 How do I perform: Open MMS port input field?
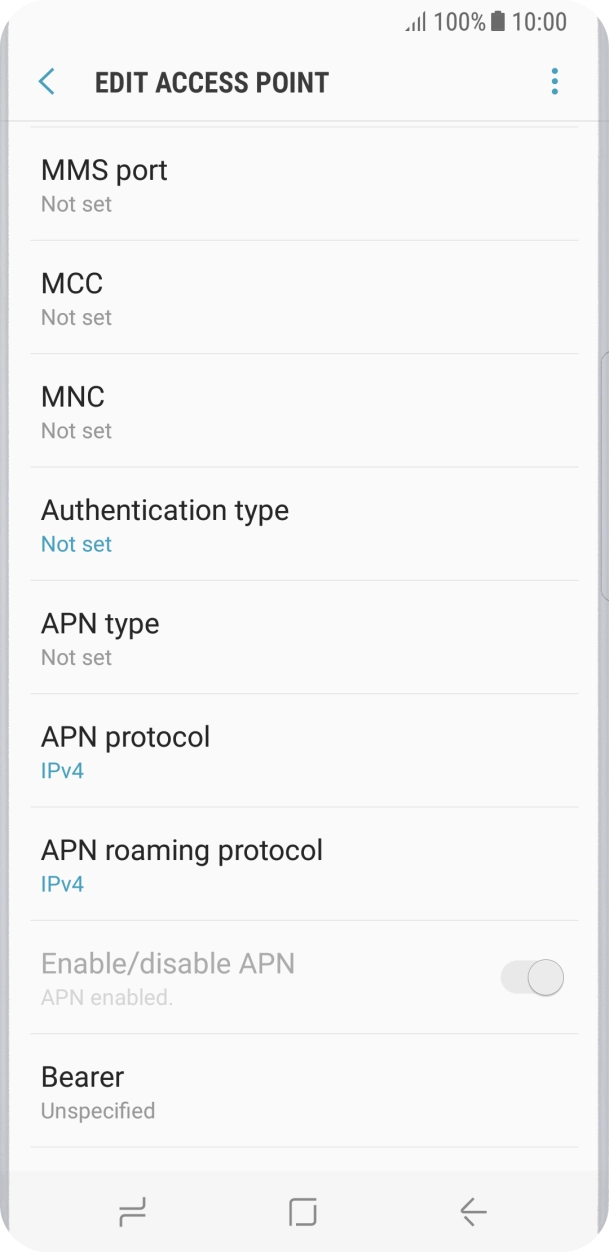tap(103, 184)
